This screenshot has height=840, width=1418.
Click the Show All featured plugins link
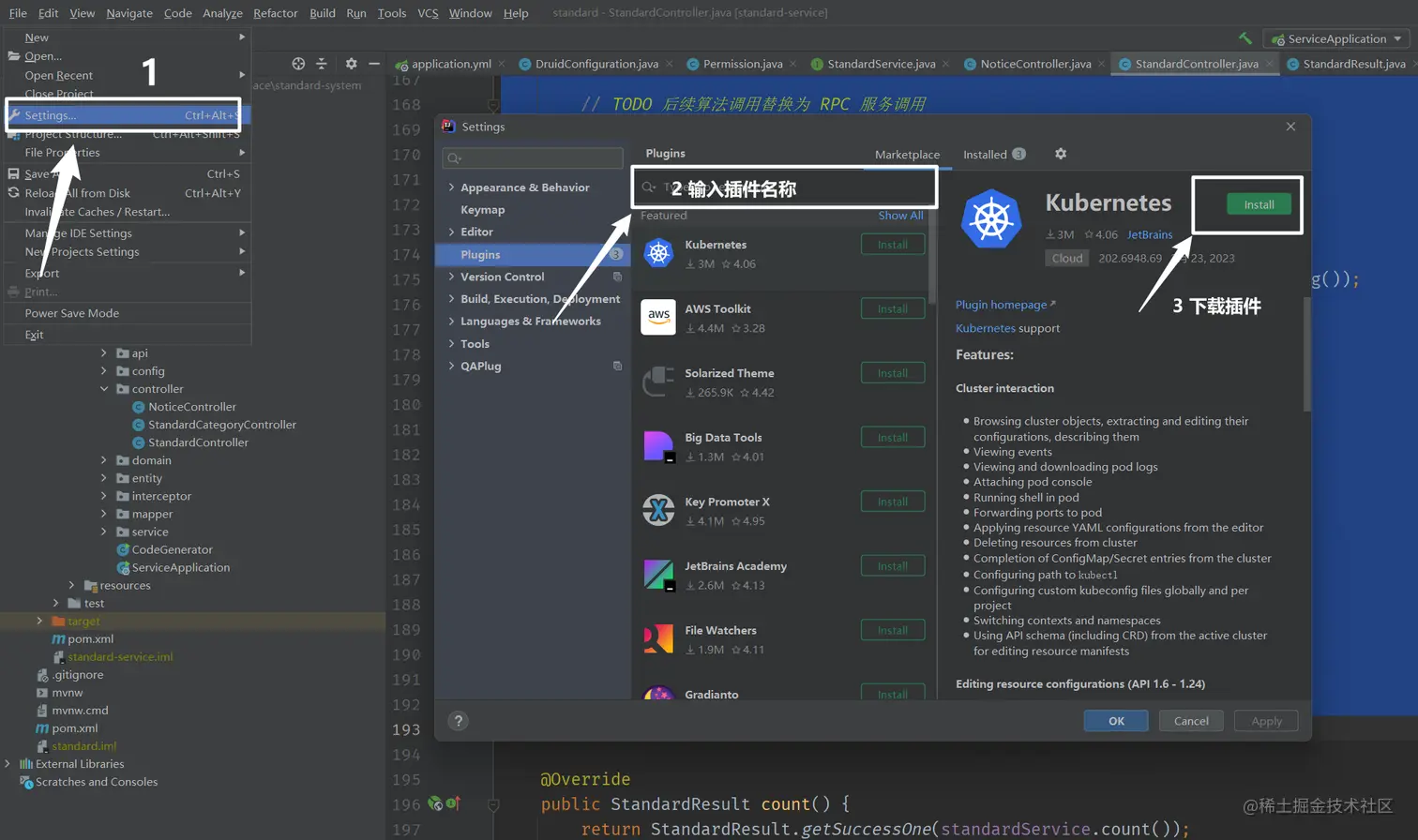coord(900,216)
